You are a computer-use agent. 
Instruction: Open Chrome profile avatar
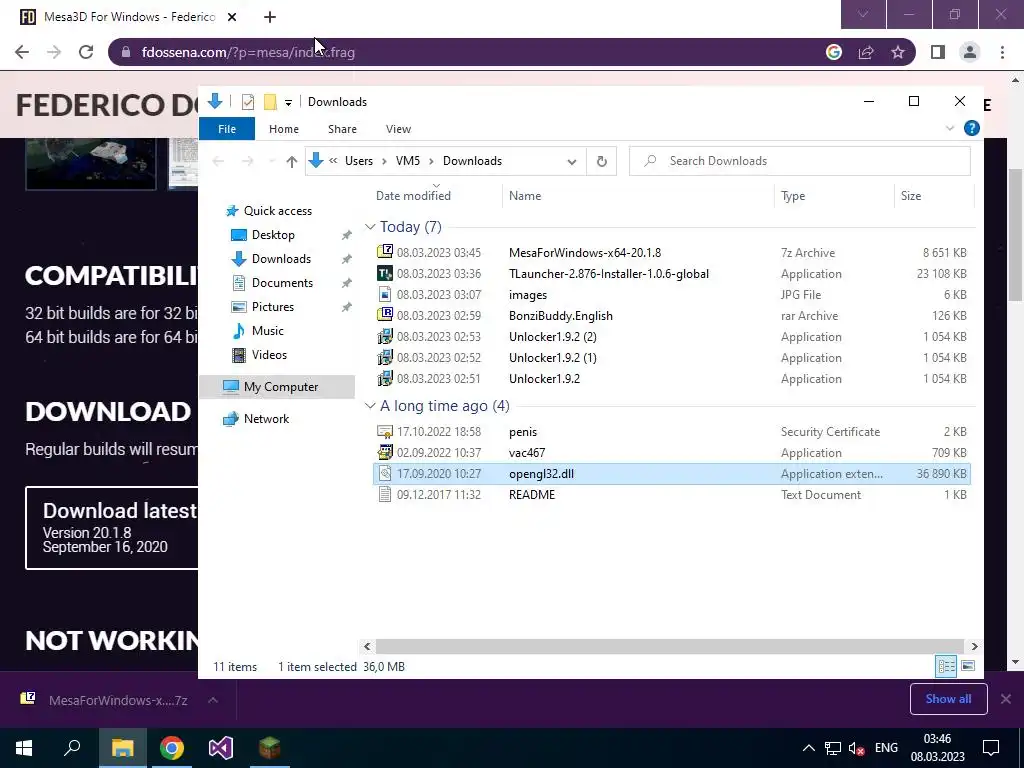(970, 52)
